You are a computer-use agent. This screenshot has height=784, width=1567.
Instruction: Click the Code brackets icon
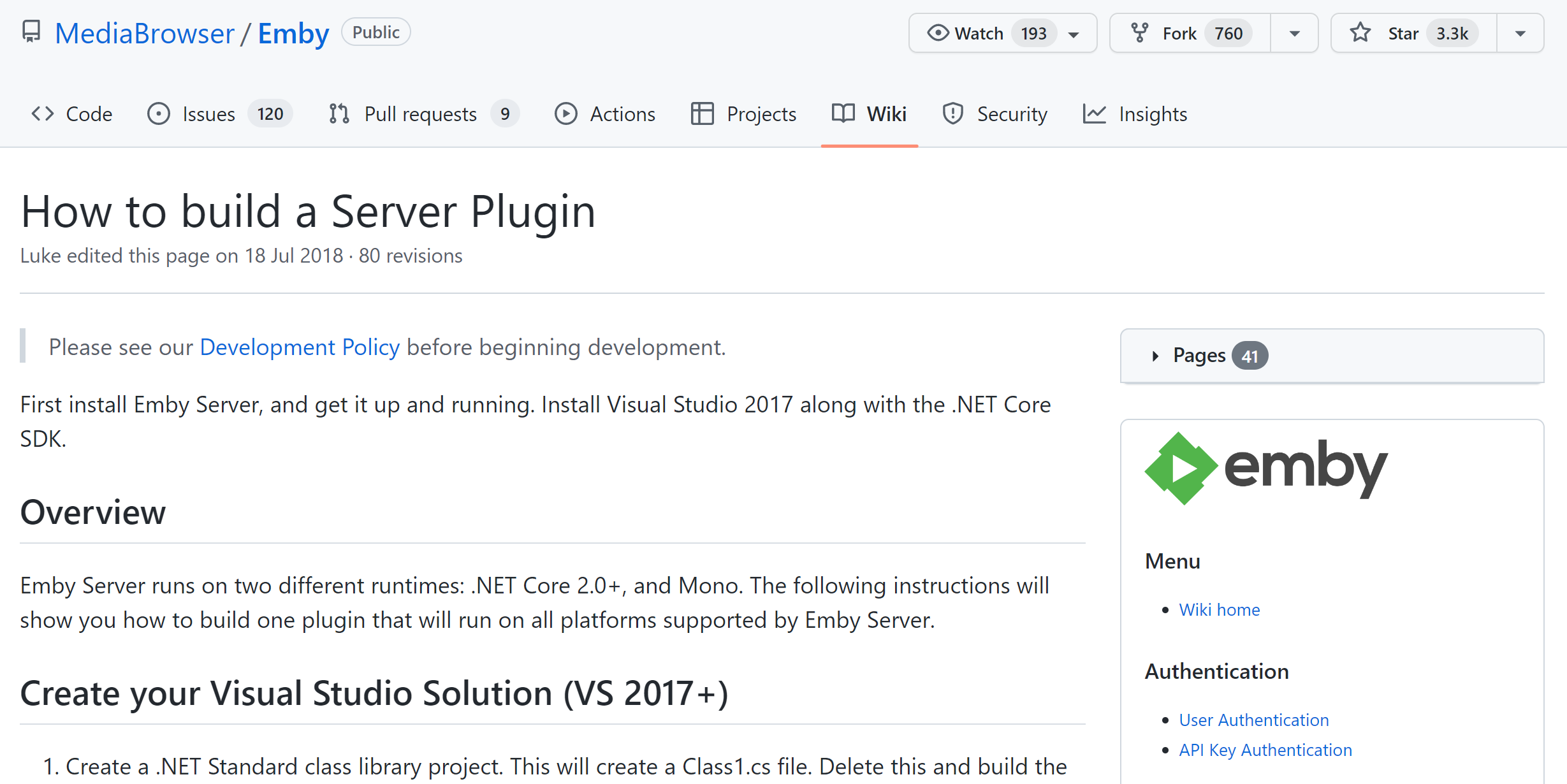pos(43,114)
